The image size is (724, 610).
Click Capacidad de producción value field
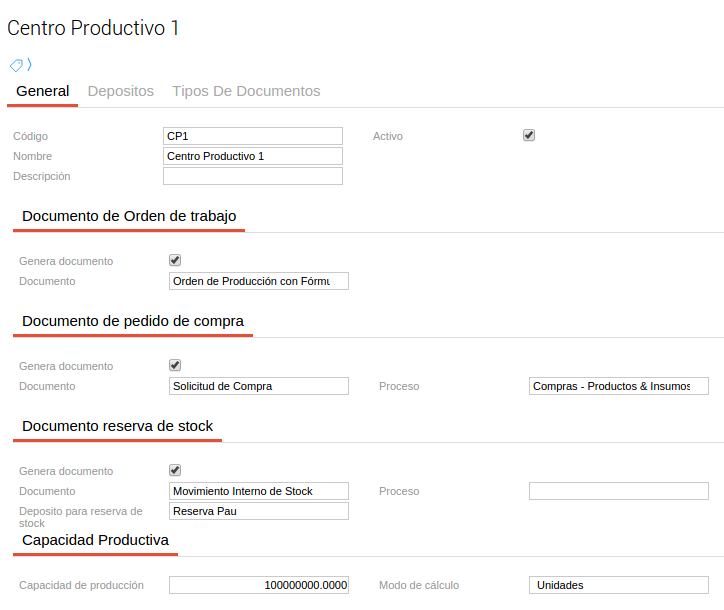pos(259,585)
